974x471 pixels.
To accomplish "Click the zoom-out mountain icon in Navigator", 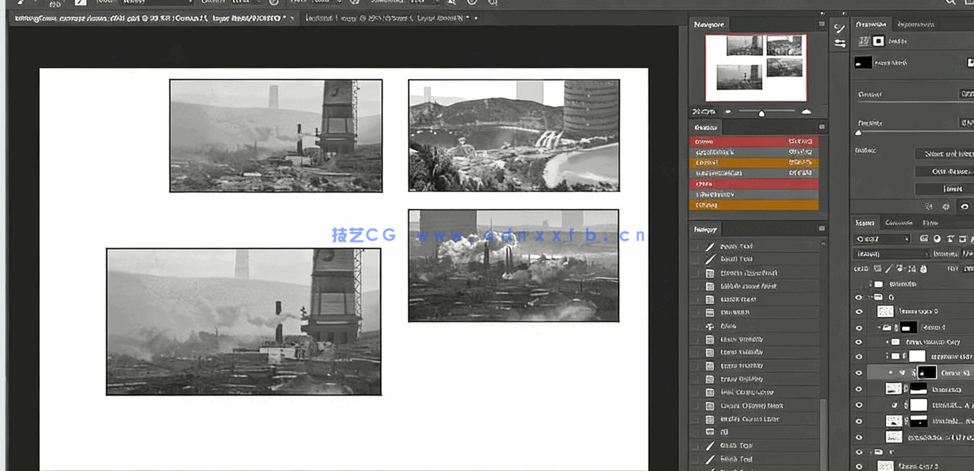I will 727,112.
